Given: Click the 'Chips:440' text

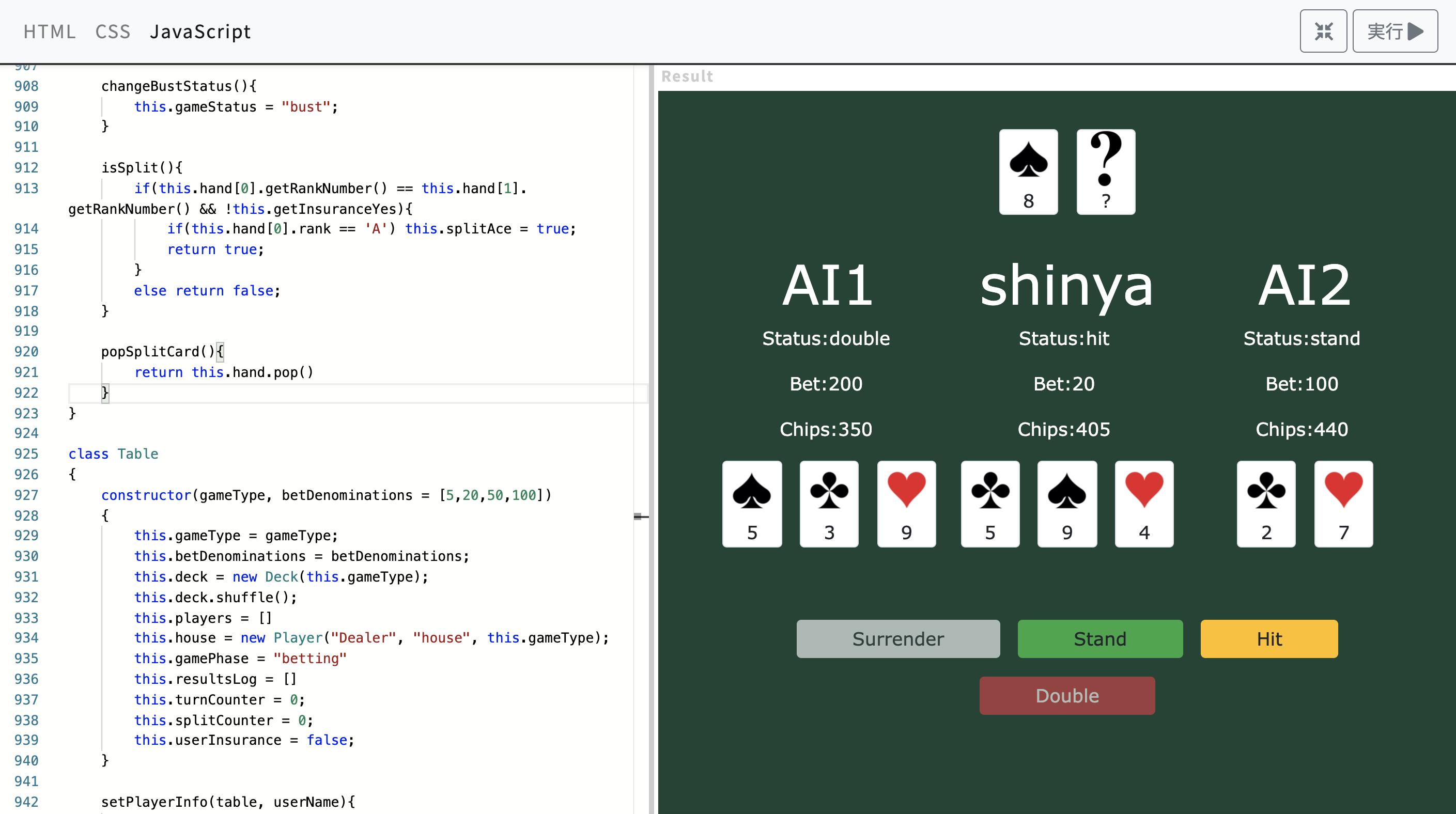Looking at the screenshot, I should pyautogui.click(x=1302, y=429).
